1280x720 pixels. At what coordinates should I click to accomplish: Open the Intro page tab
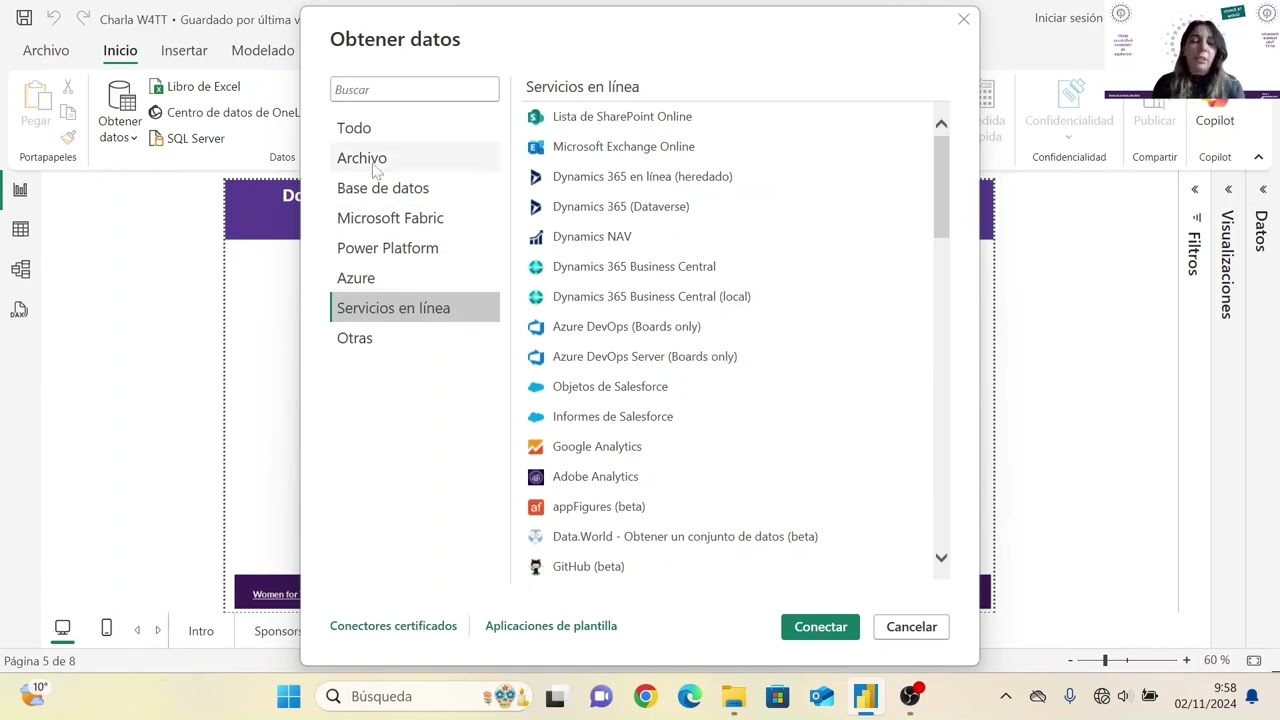click(201, 631)
